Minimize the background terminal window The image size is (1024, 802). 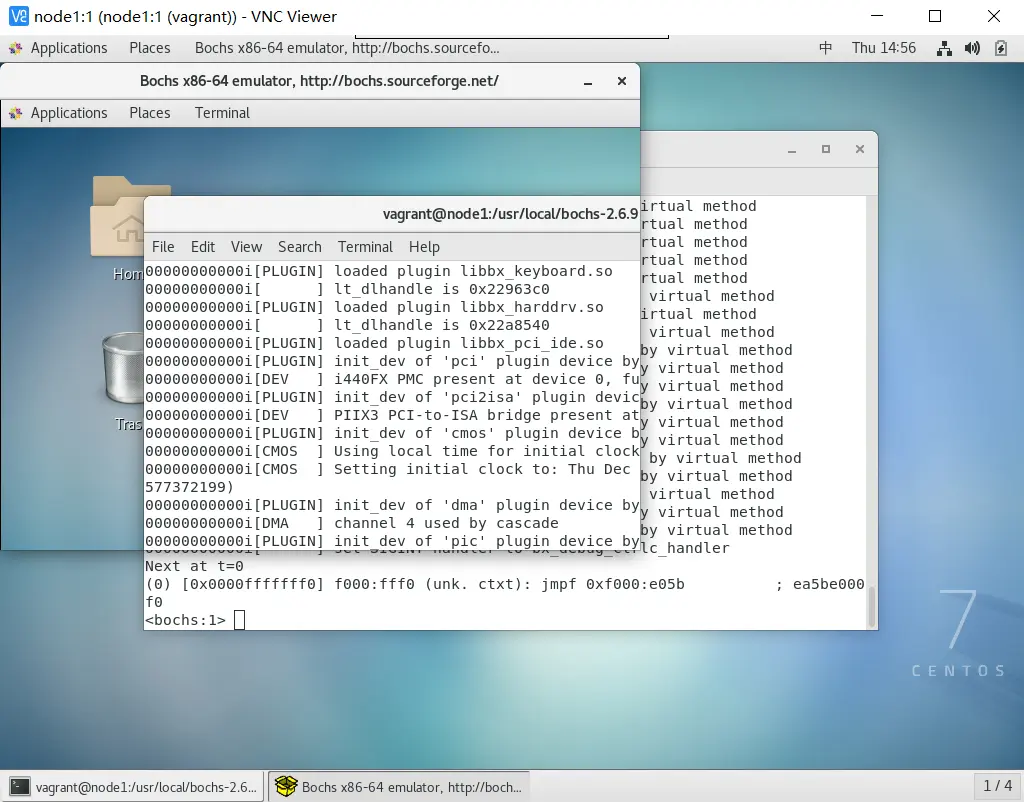click(x=792, y=150)
